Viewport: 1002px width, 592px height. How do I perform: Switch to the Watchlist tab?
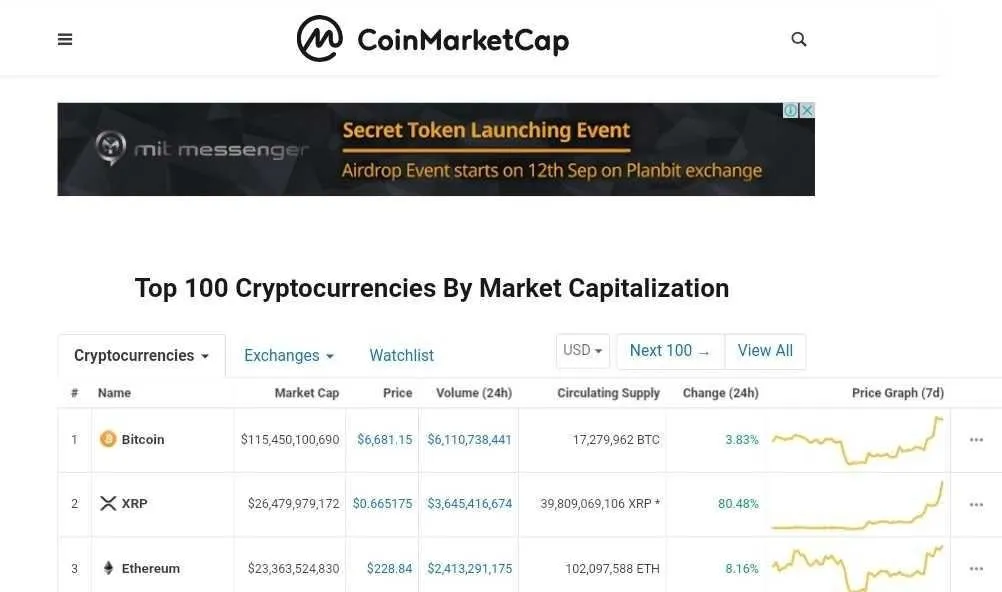(401, 355)
